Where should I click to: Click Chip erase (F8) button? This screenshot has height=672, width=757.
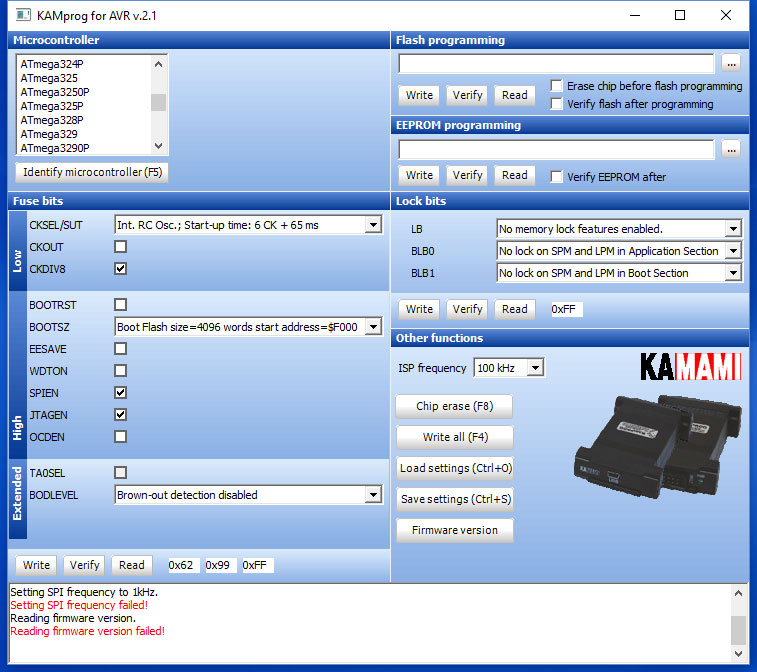click(454, 406)
